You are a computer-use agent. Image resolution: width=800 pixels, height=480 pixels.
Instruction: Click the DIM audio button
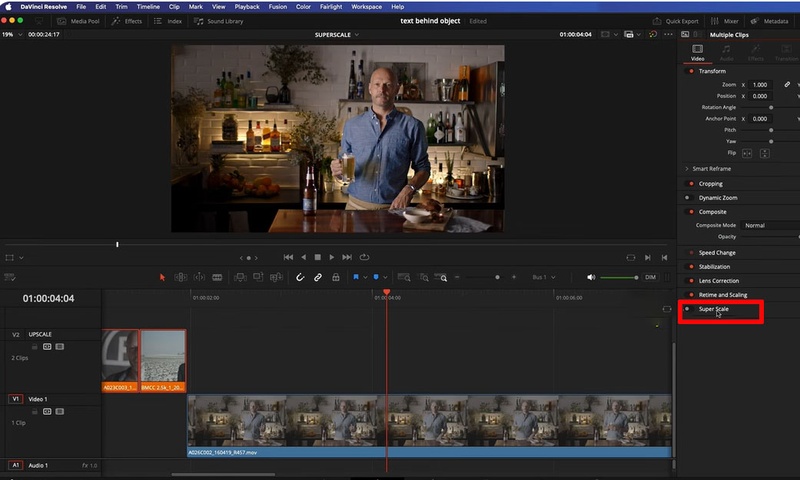pyautogui.click(x=650, y=277)
